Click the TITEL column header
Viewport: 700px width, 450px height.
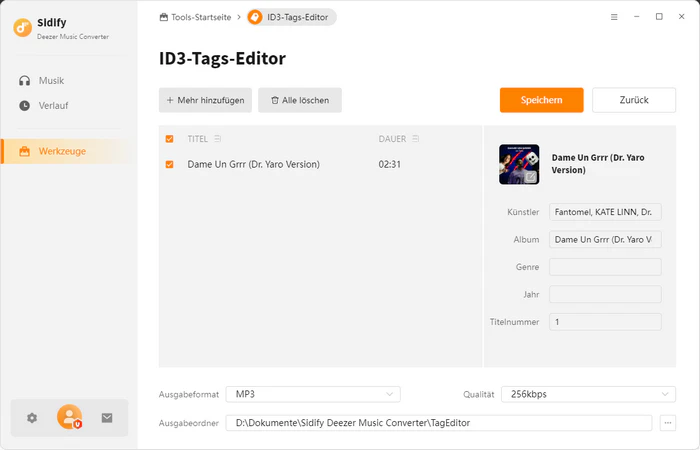point(197,139)
